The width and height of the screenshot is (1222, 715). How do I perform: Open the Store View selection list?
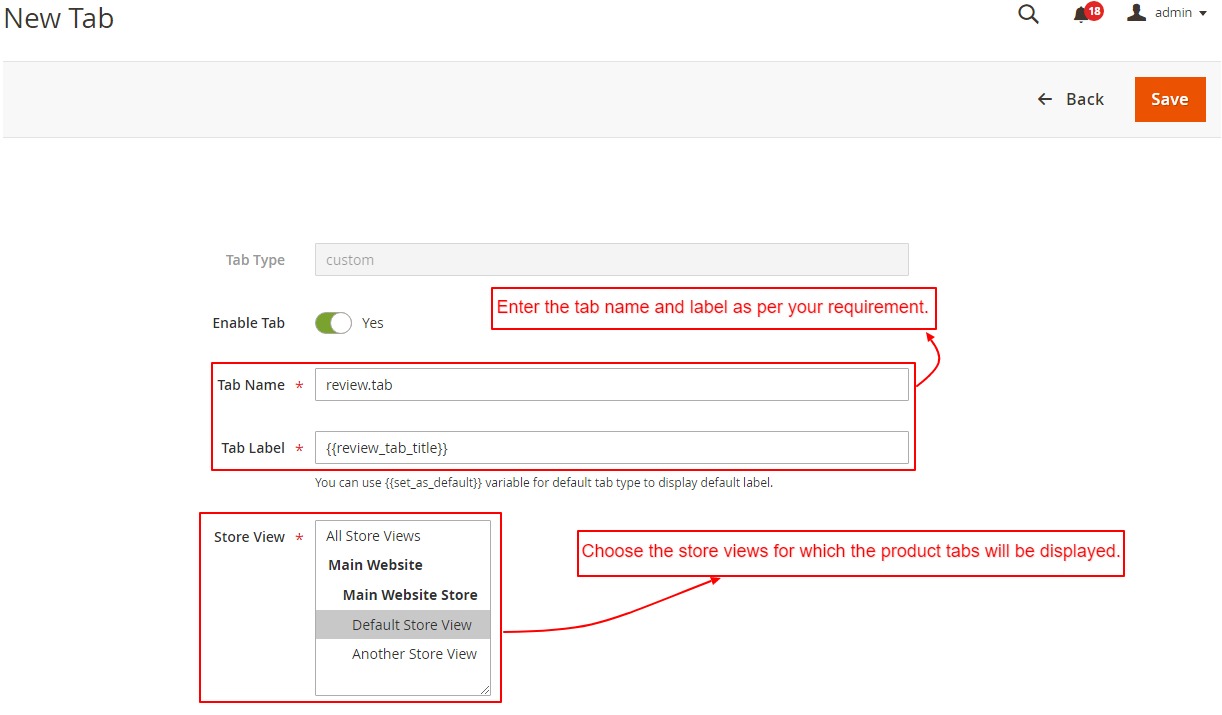400,605
